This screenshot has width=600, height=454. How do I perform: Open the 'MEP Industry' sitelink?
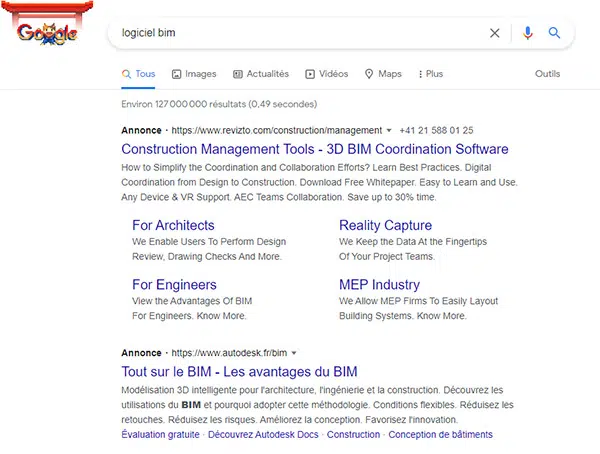[379, 285]
